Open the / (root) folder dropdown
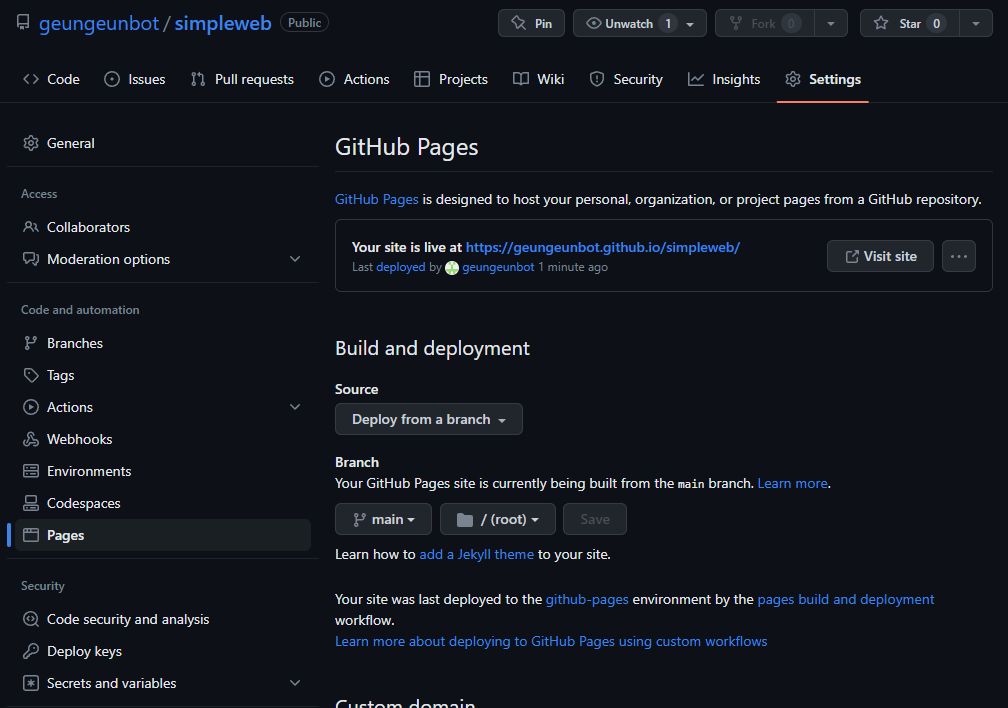The width and height of the screenshot is (1008, 708). coord(498,519)
